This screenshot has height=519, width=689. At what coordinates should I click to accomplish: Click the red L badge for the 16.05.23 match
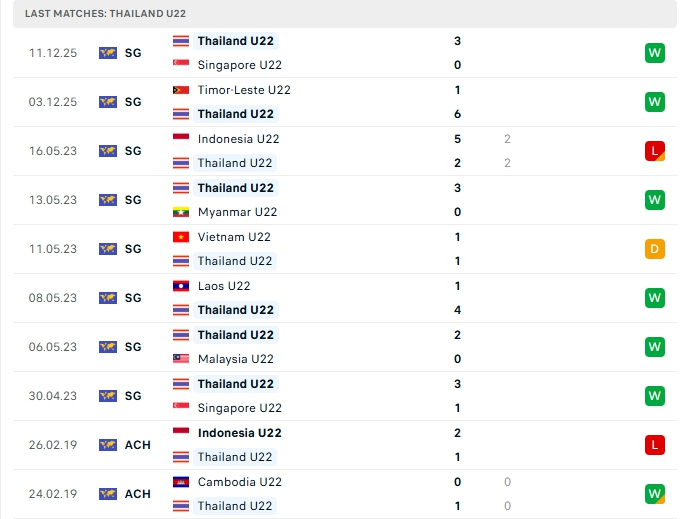[x=655, y=151]
